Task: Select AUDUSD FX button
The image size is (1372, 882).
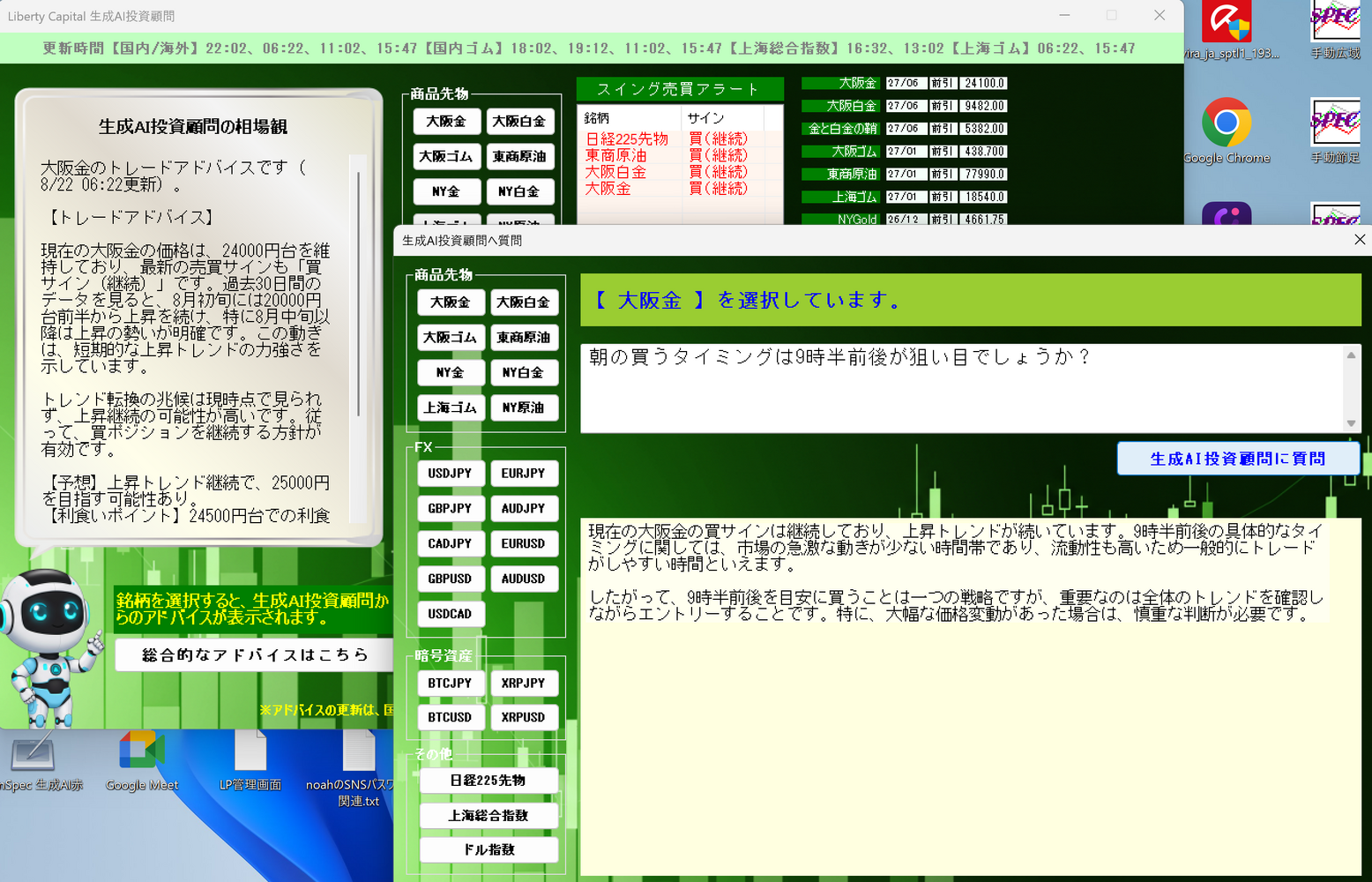Action: coord(523,579)
